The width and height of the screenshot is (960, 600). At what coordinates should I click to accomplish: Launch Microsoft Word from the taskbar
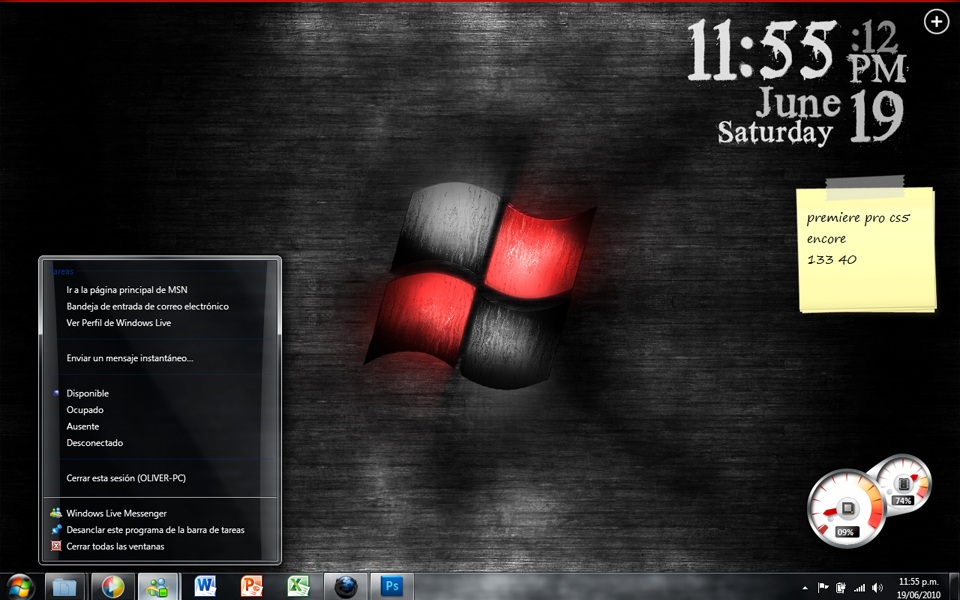[205, 587]
